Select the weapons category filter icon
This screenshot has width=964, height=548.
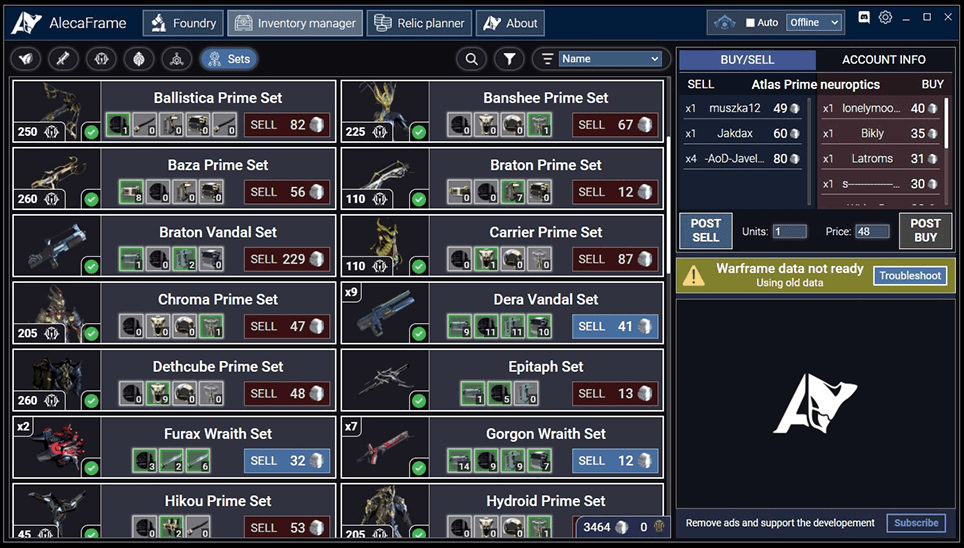63,59
